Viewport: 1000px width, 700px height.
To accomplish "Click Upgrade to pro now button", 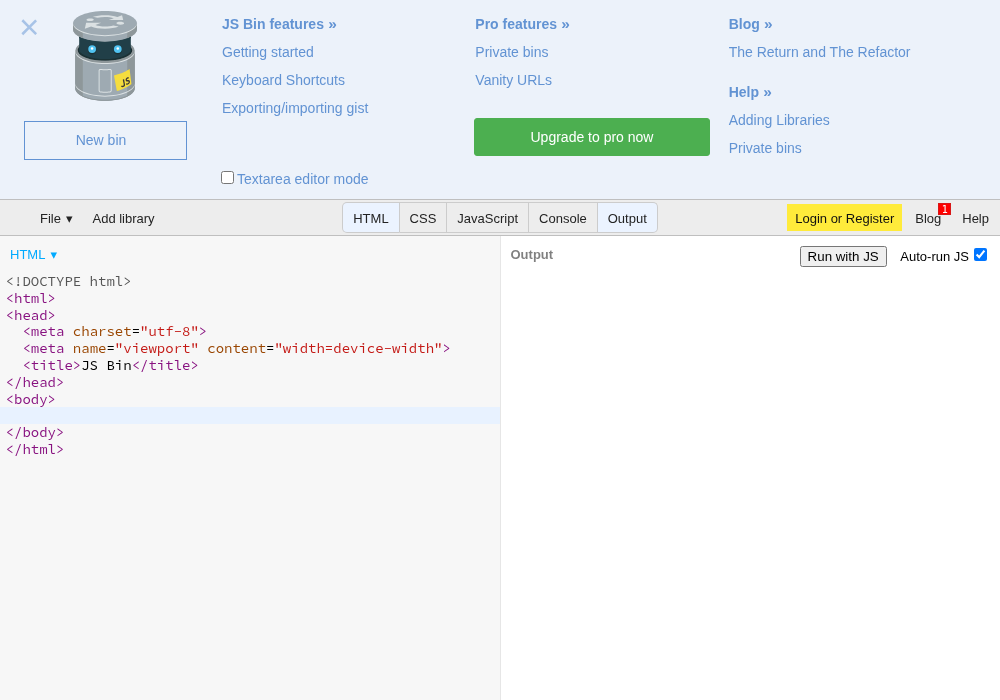I will [592, 137].
